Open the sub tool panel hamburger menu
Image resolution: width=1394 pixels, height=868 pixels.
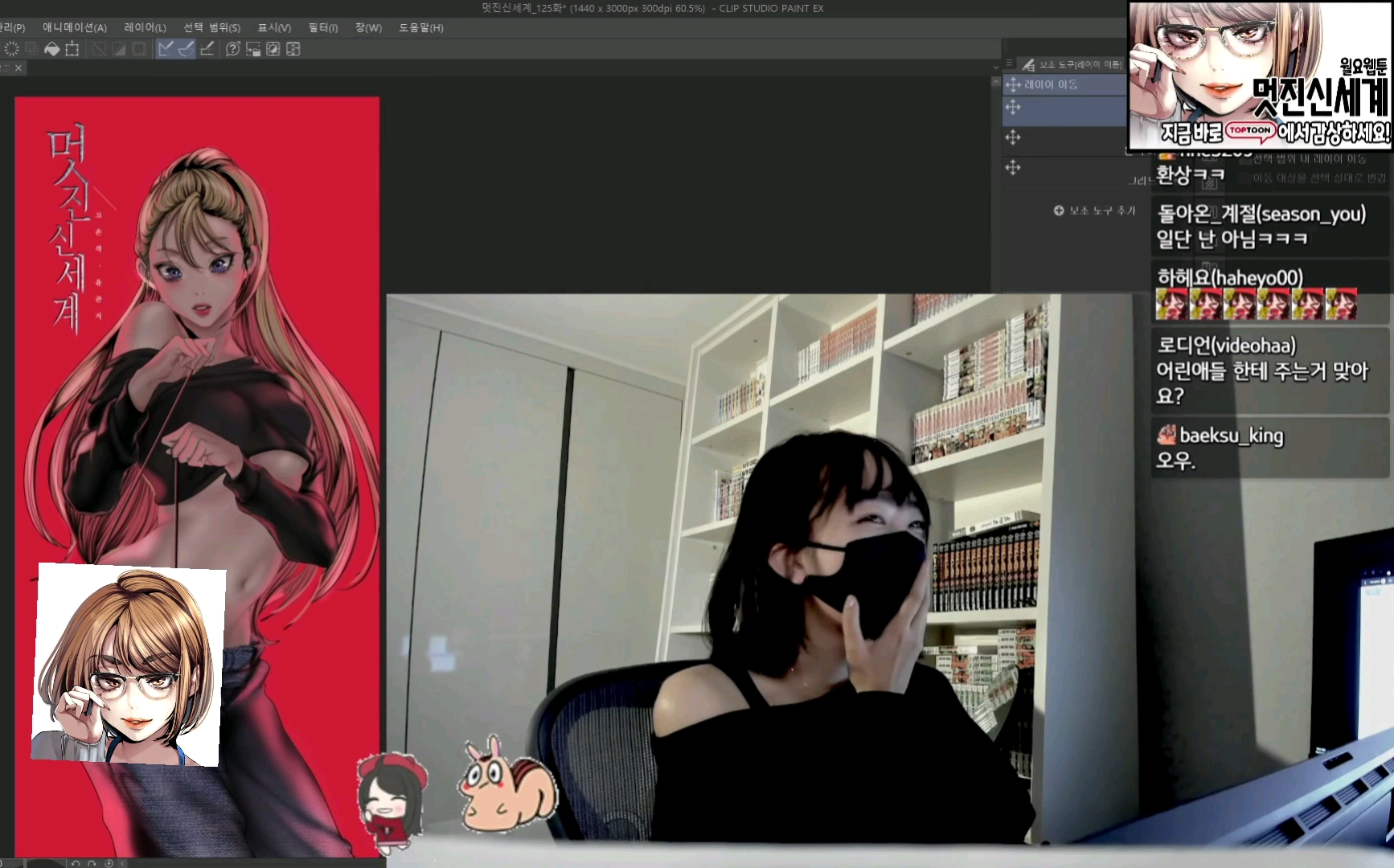(1008, 63)
